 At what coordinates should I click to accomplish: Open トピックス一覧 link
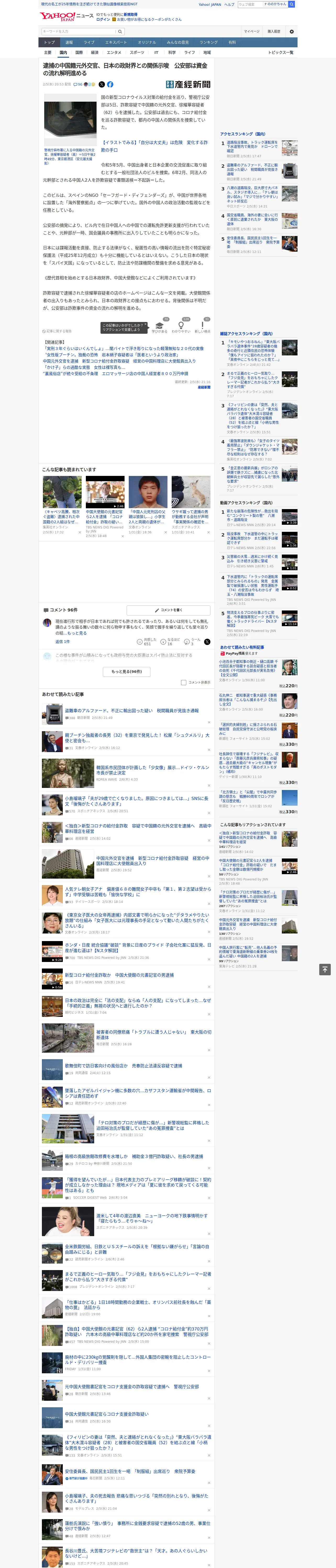281,52
